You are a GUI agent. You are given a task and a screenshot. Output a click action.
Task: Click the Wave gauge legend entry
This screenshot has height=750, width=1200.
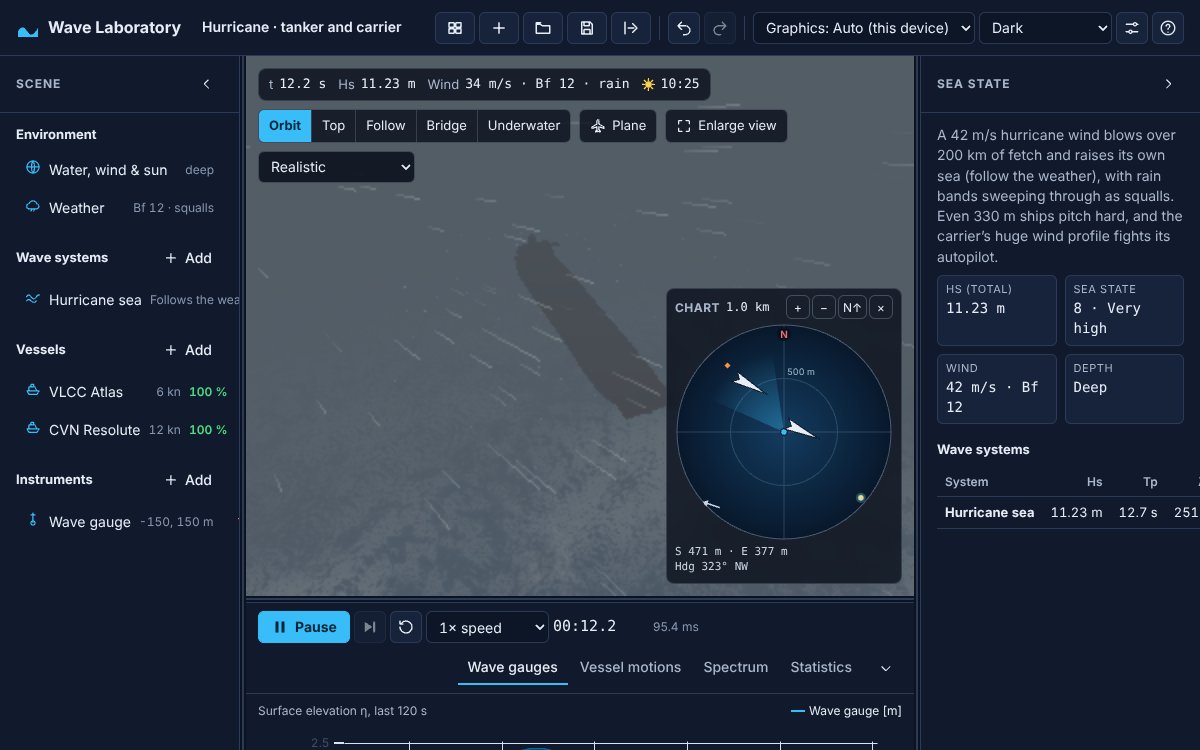coord(846,711)
